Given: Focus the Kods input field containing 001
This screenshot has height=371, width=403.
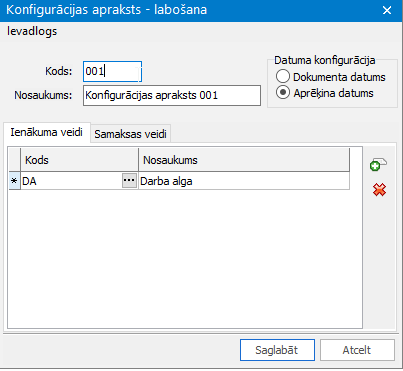Looking at the screenshot, I should pos(112,71).
